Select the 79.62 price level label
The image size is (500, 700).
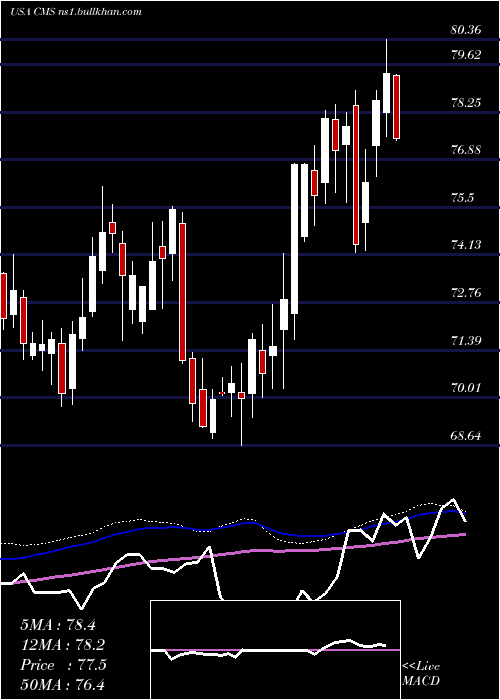466,55
